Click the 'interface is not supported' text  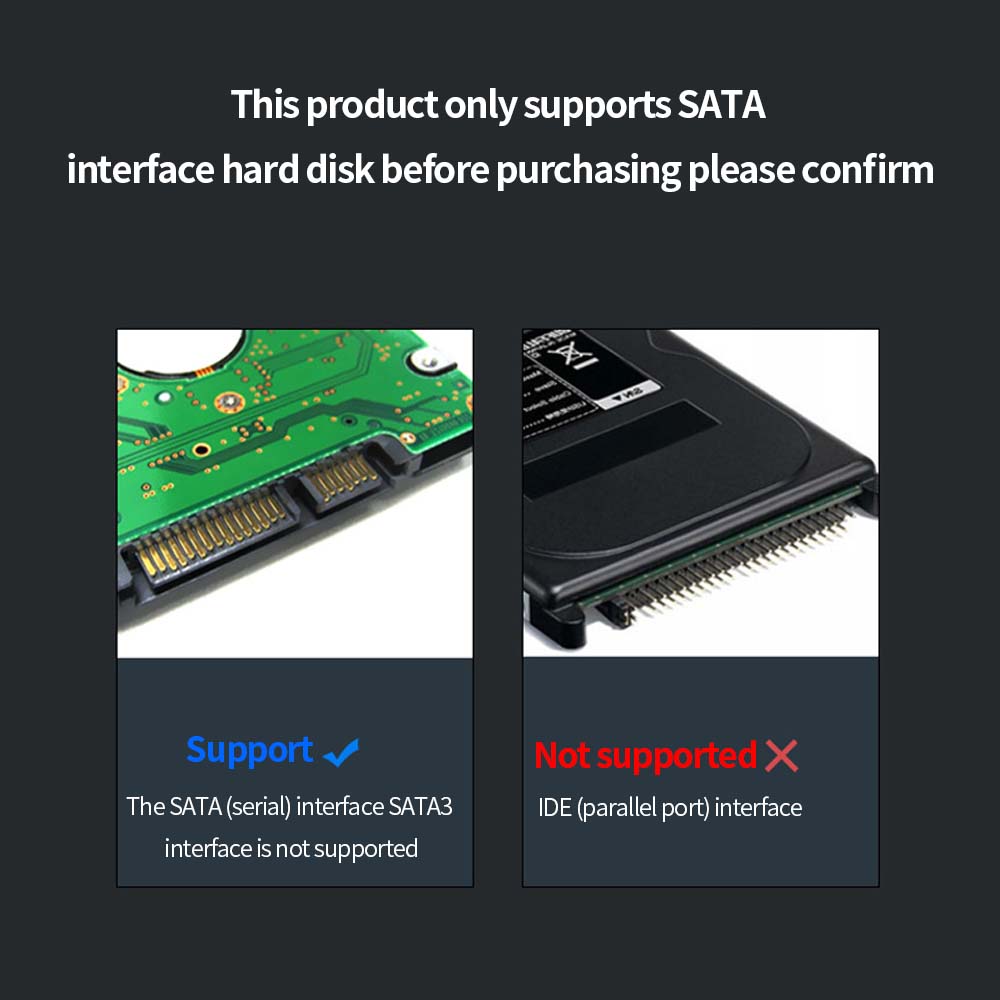[x=291, y=849]
